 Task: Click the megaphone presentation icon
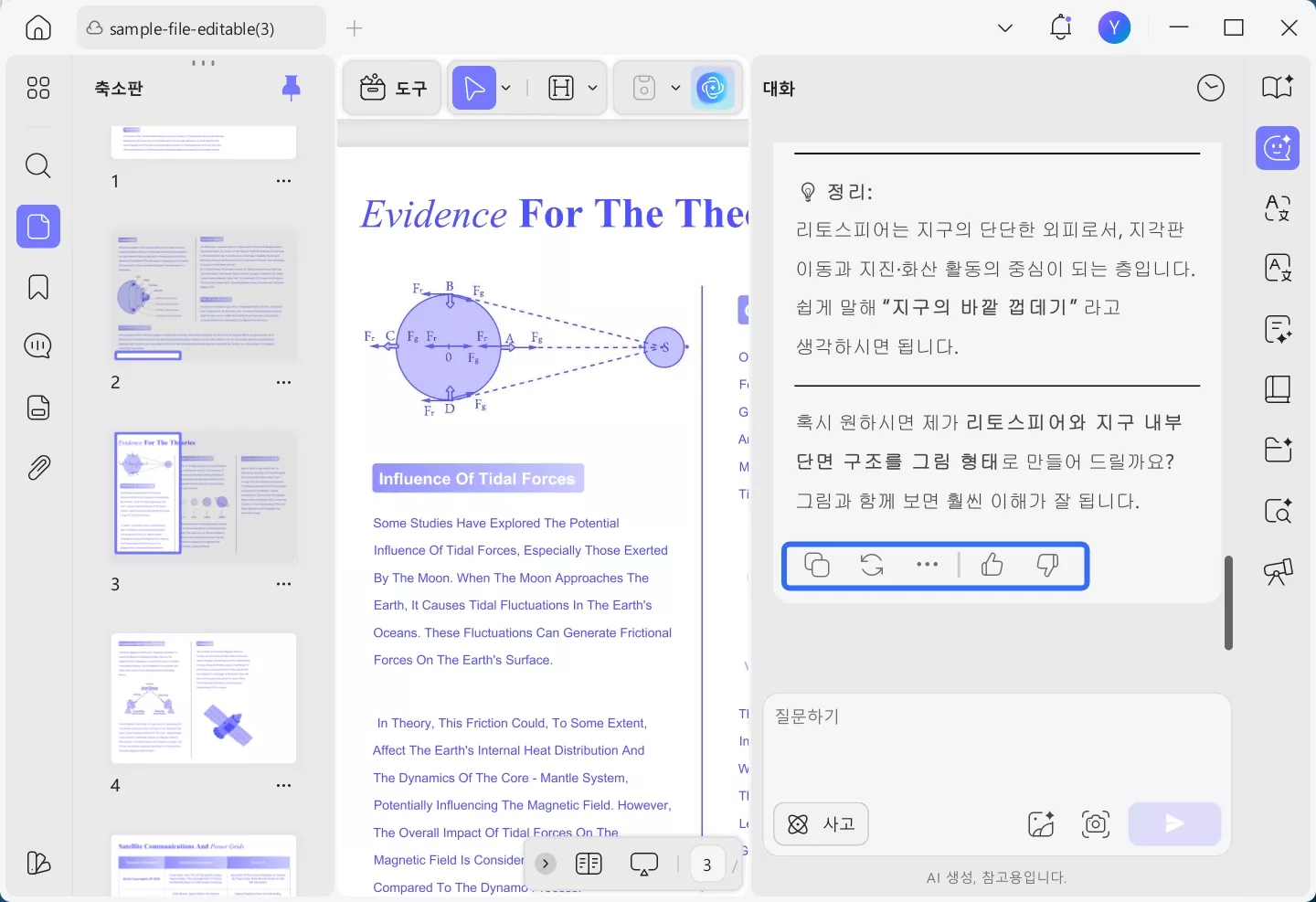[x=1278, y=572]
